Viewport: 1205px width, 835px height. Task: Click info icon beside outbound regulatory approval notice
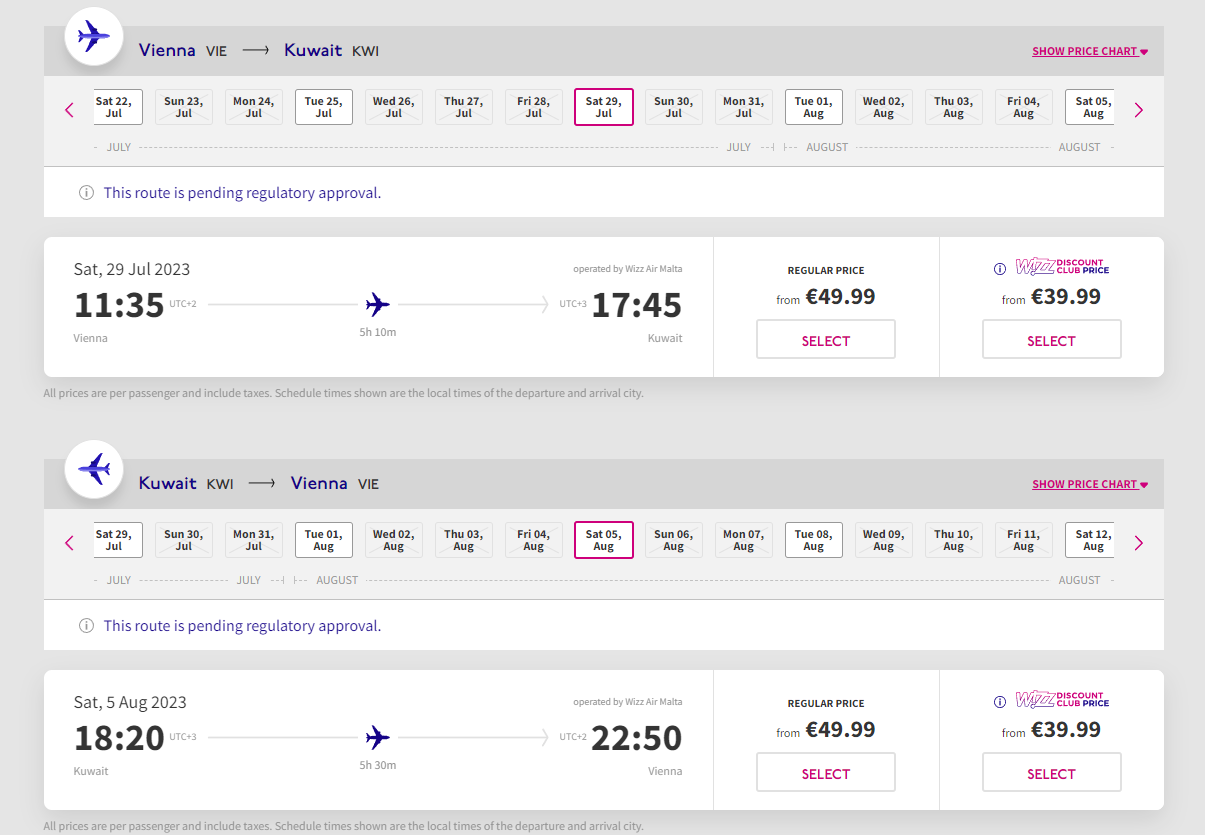(x=86, y=193)
